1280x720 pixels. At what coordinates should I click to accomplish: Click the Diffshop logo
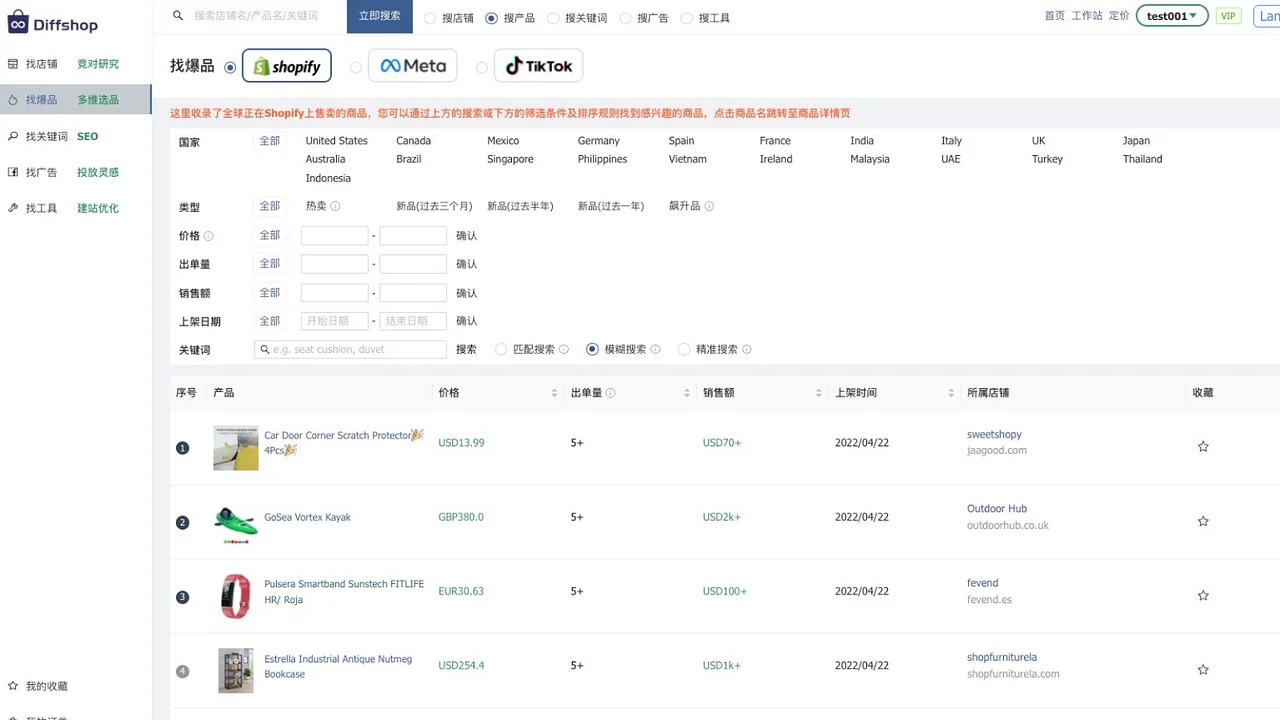tap(52, 24)
